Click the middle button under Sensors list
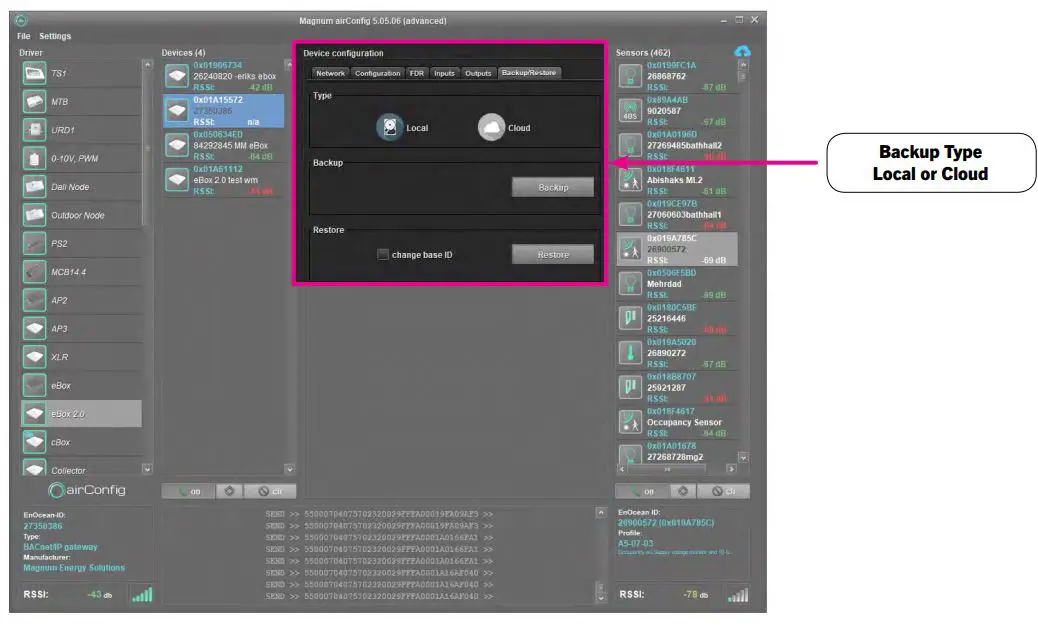Image resolution: width=1038 pixels, height=632 pixels. [683, 491]
